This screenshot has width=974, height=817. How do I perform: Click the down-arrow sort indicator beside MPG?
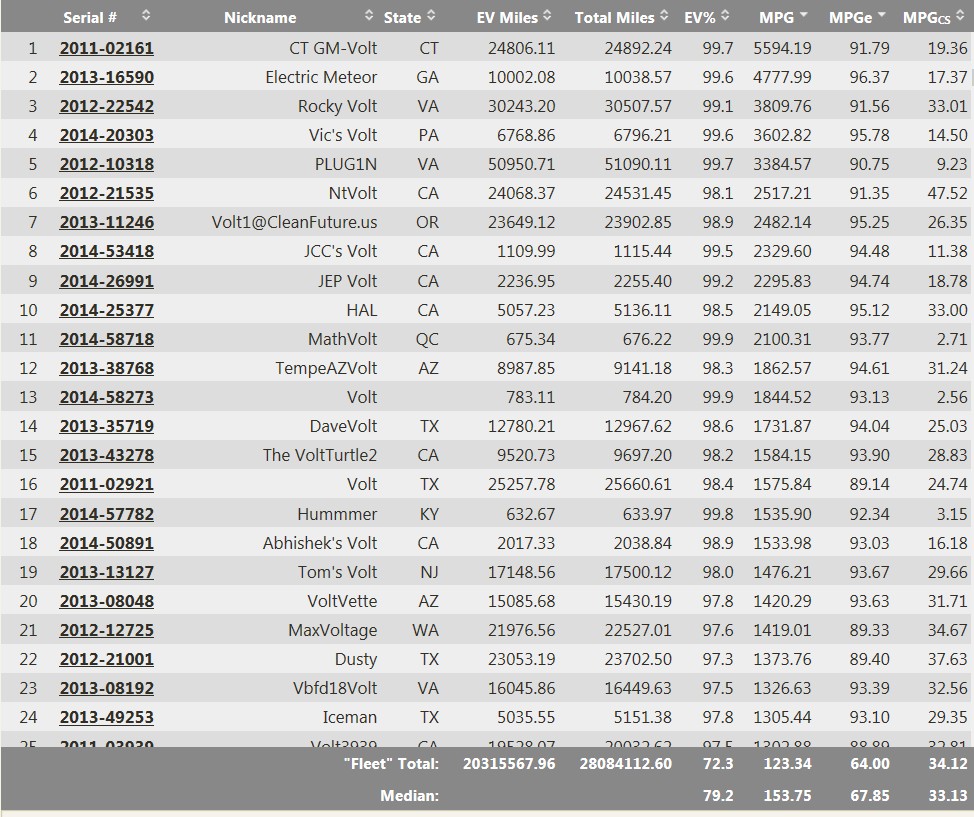(803, 16)
